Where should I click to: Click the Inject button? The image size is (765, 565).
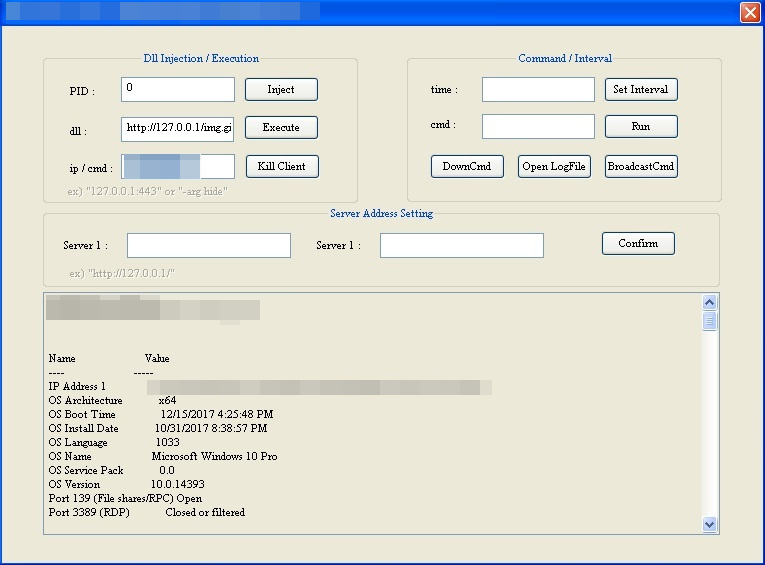tap(281, 89)
